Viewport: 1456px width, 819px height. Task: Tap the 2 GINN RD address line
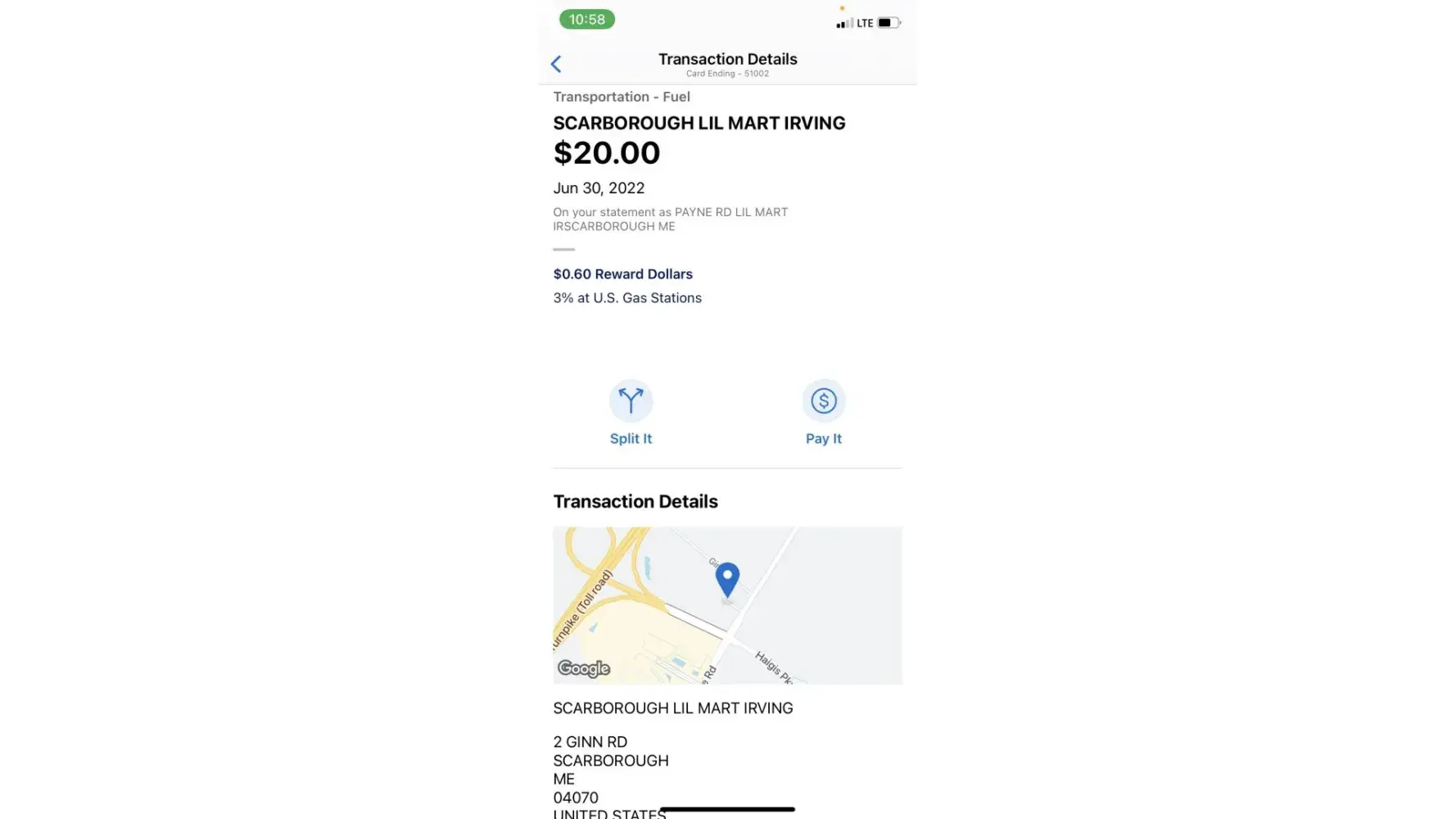coord(590,742)
